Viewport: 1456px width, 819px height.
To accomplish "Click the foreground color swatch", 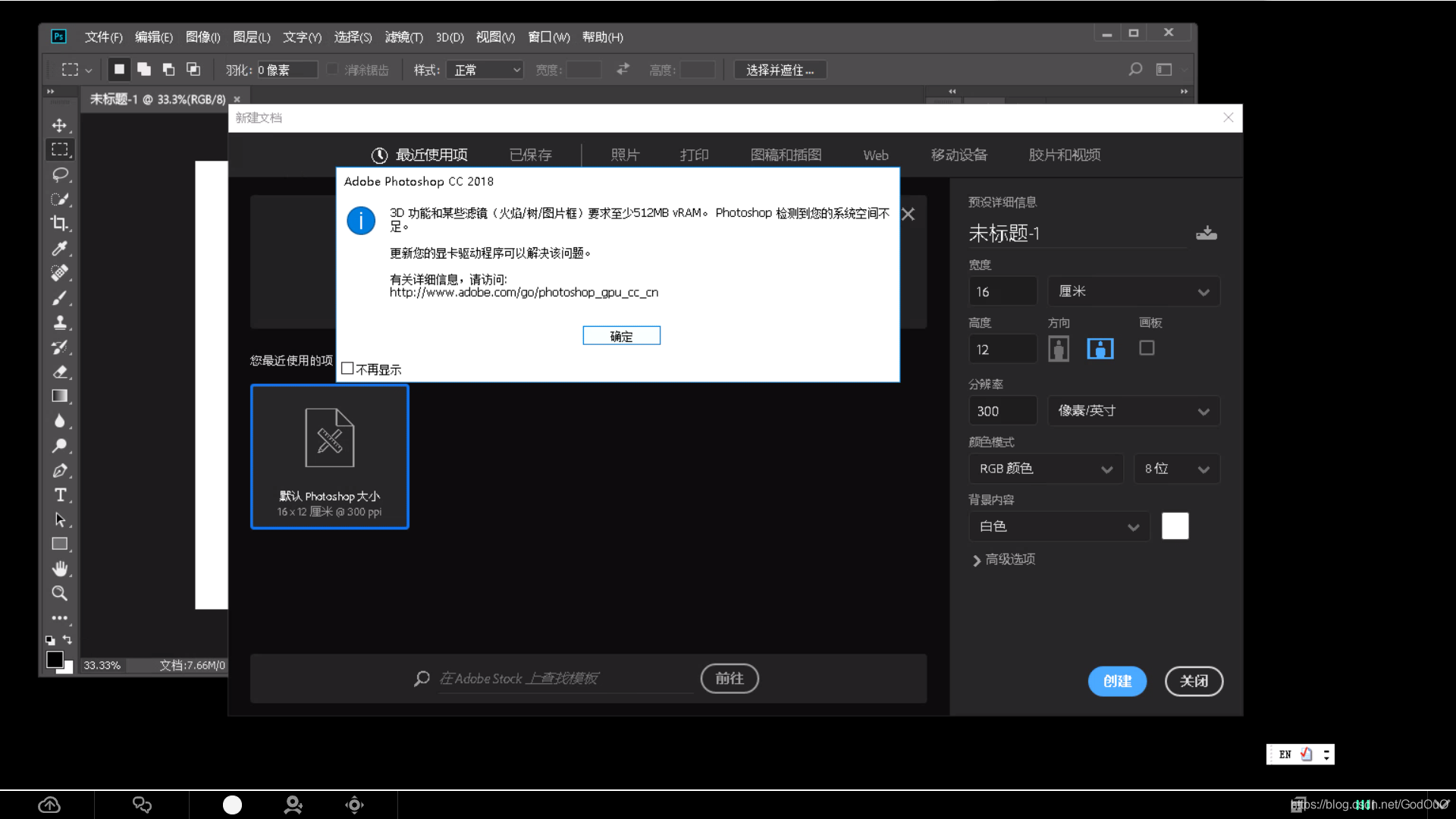I will [55, 660].
